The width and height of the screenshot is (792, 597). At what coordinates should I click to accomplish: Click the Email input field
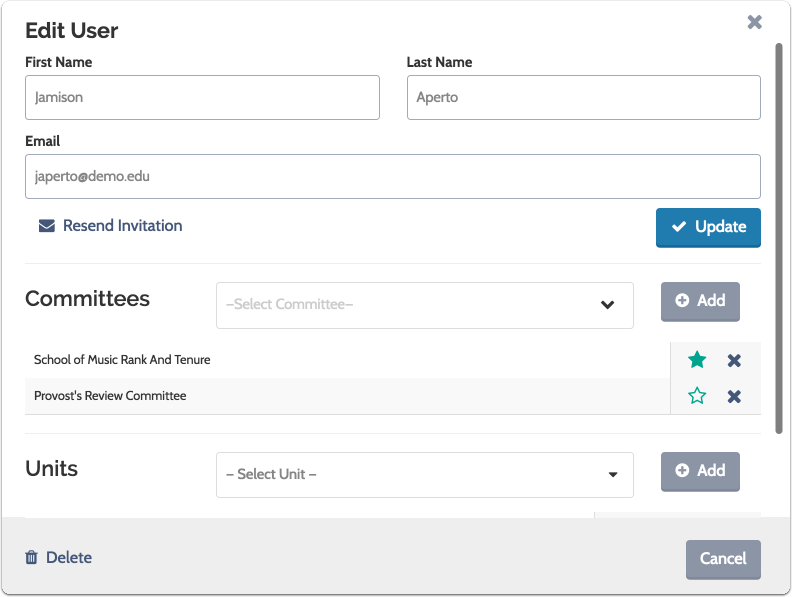392,176
